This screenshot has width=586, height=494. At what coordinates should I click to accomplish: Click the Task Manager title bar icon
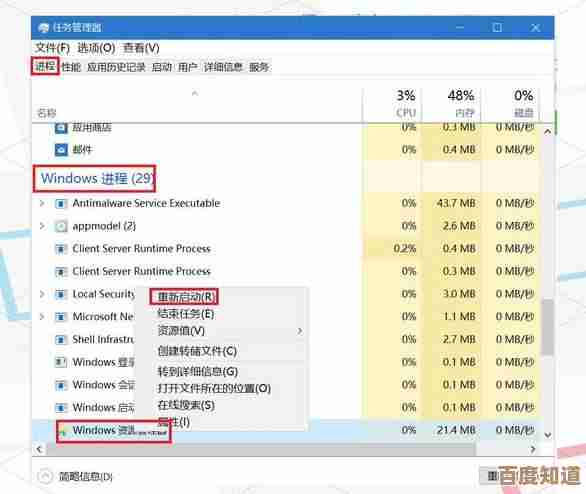pos(44,28)
